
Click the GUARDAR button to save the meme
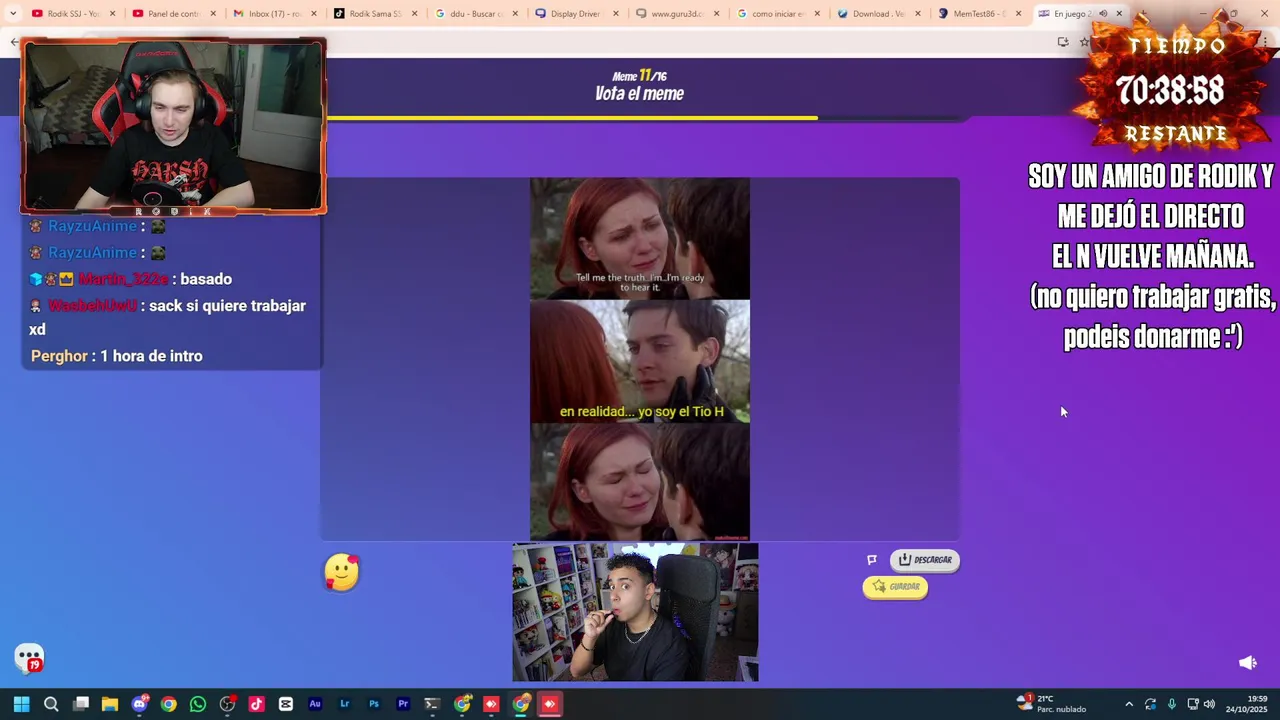(895, 587)
